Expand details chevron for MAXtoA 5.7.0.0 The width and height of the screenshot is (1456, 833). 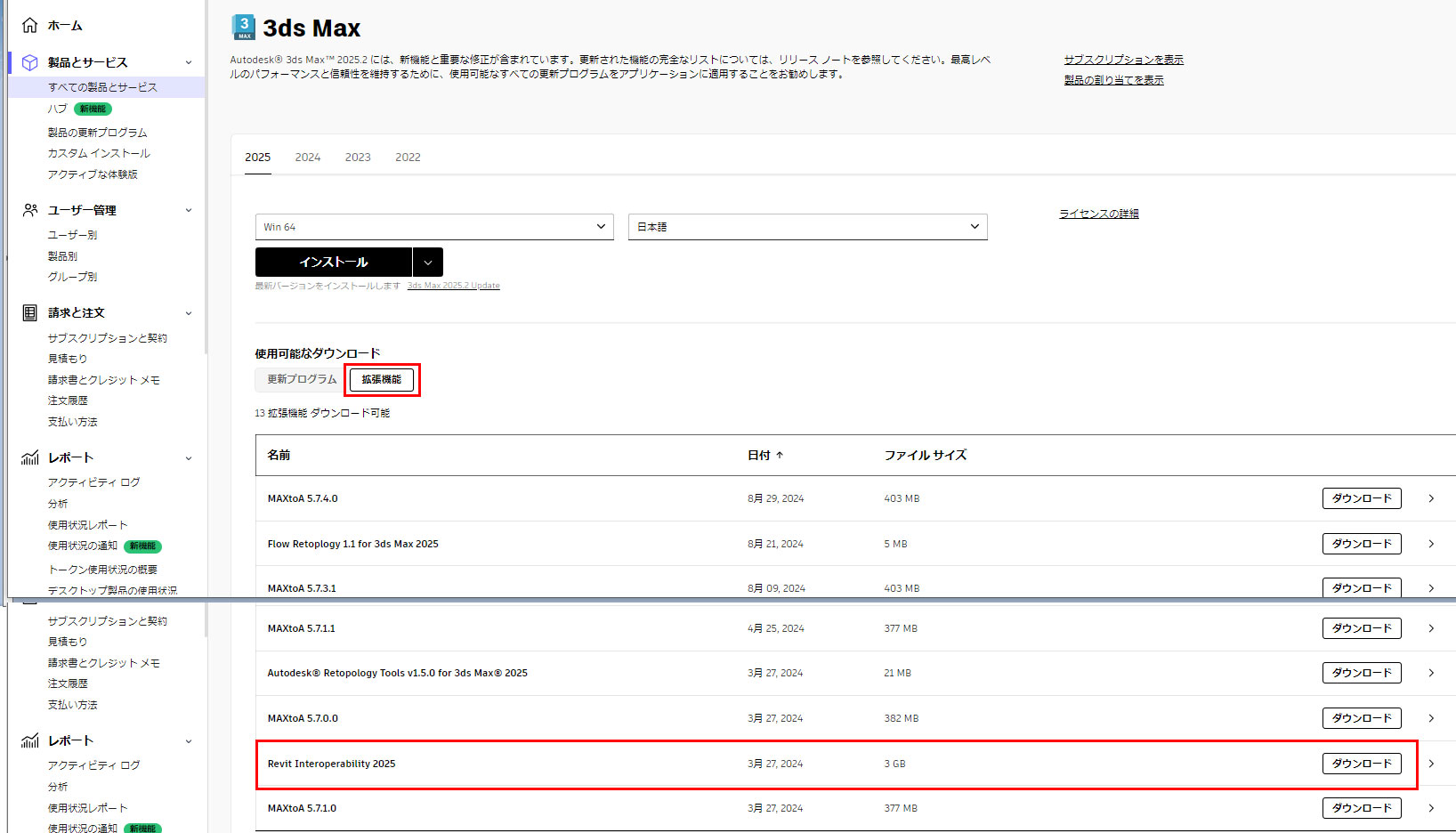coord(1431,718)
